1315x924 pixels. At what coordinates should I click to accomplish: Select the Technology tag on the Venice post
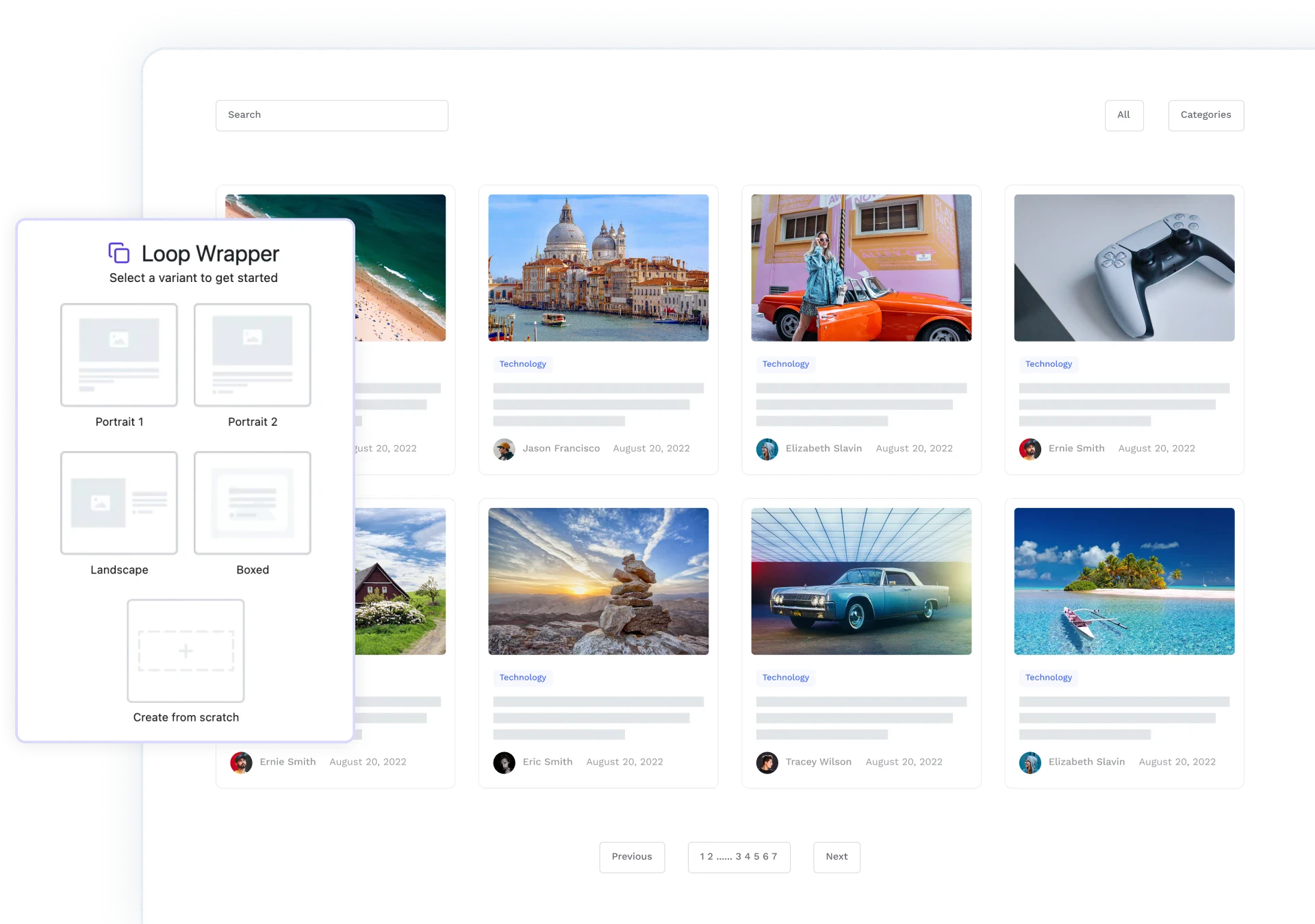(522, 364)
